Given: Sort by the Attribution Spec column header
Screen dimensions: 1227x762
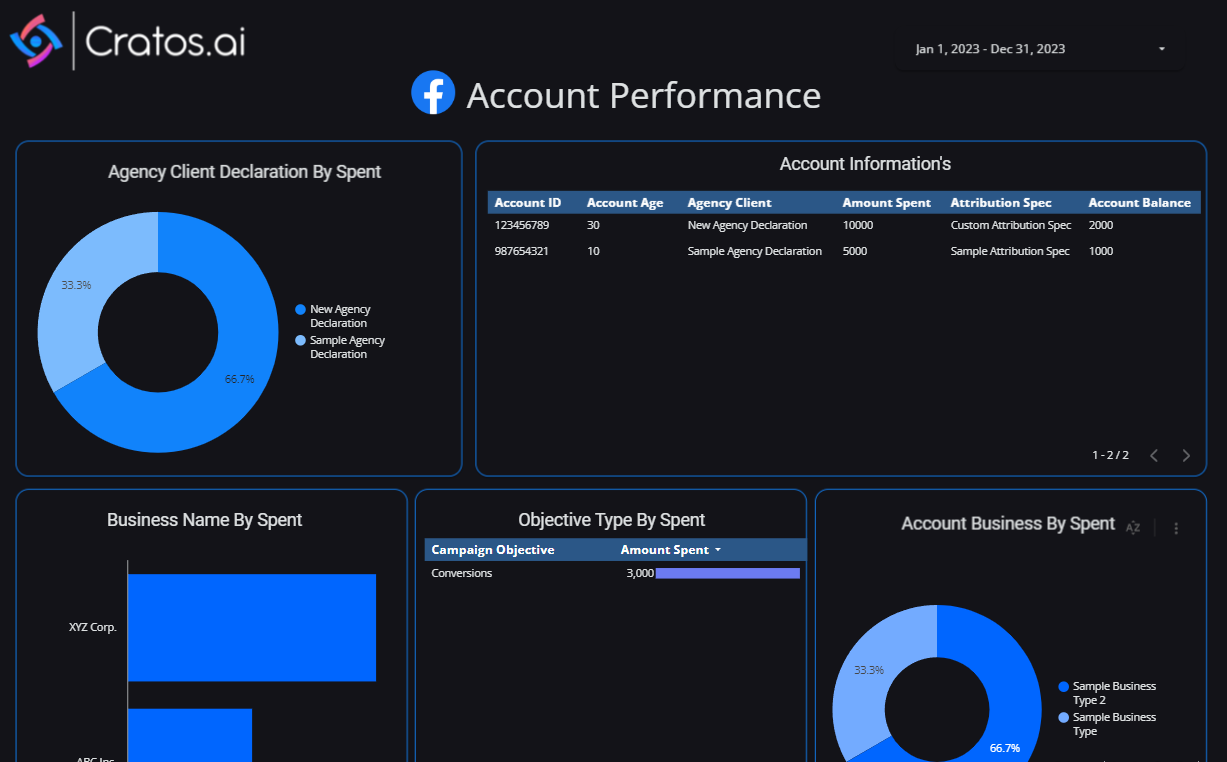Looking at the screenshot, I should [x=1001, y=203].
